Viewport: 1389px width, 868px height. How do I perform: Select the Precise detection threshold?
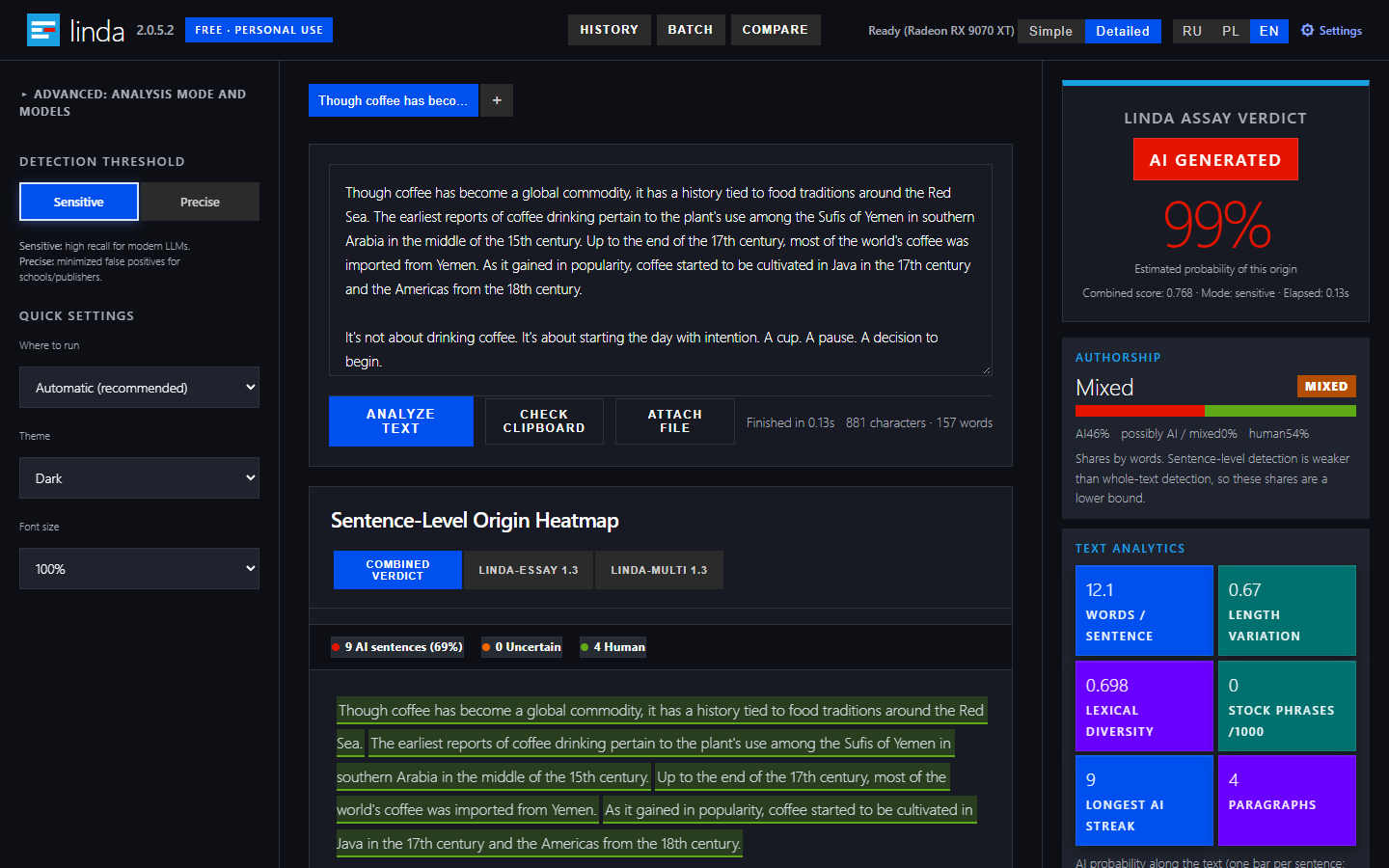point(200,202)
